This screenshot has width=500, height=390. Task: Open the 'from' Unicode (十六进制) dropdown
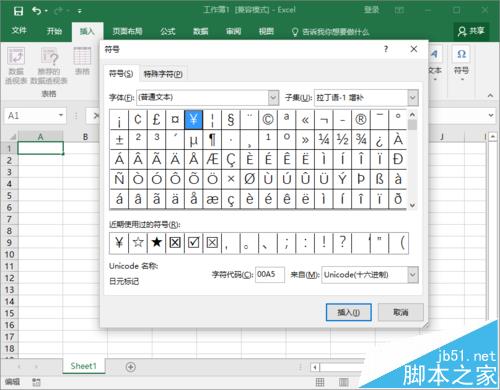[413, 275]
